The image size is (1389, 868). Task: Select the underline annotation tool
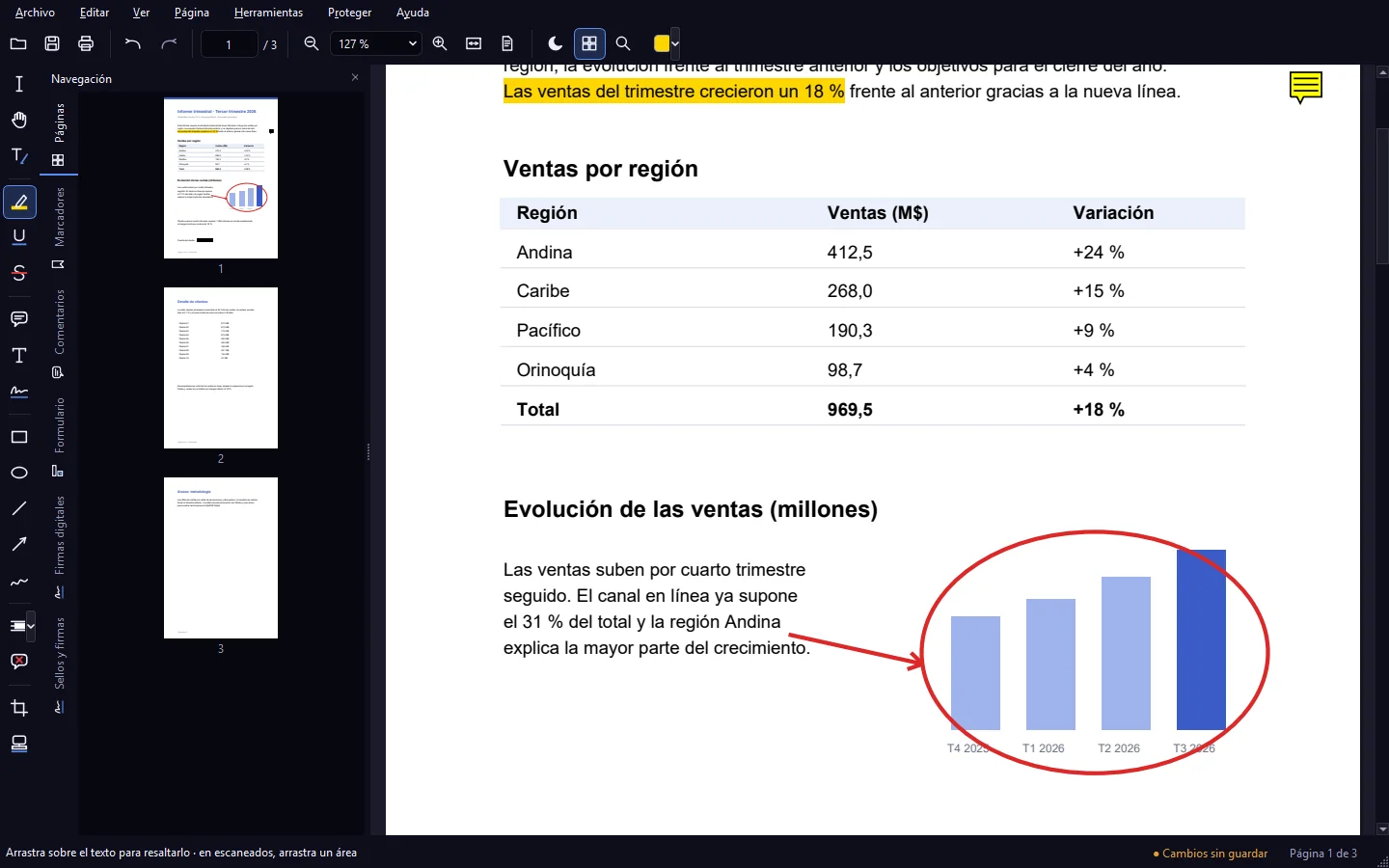coord(19,237)
